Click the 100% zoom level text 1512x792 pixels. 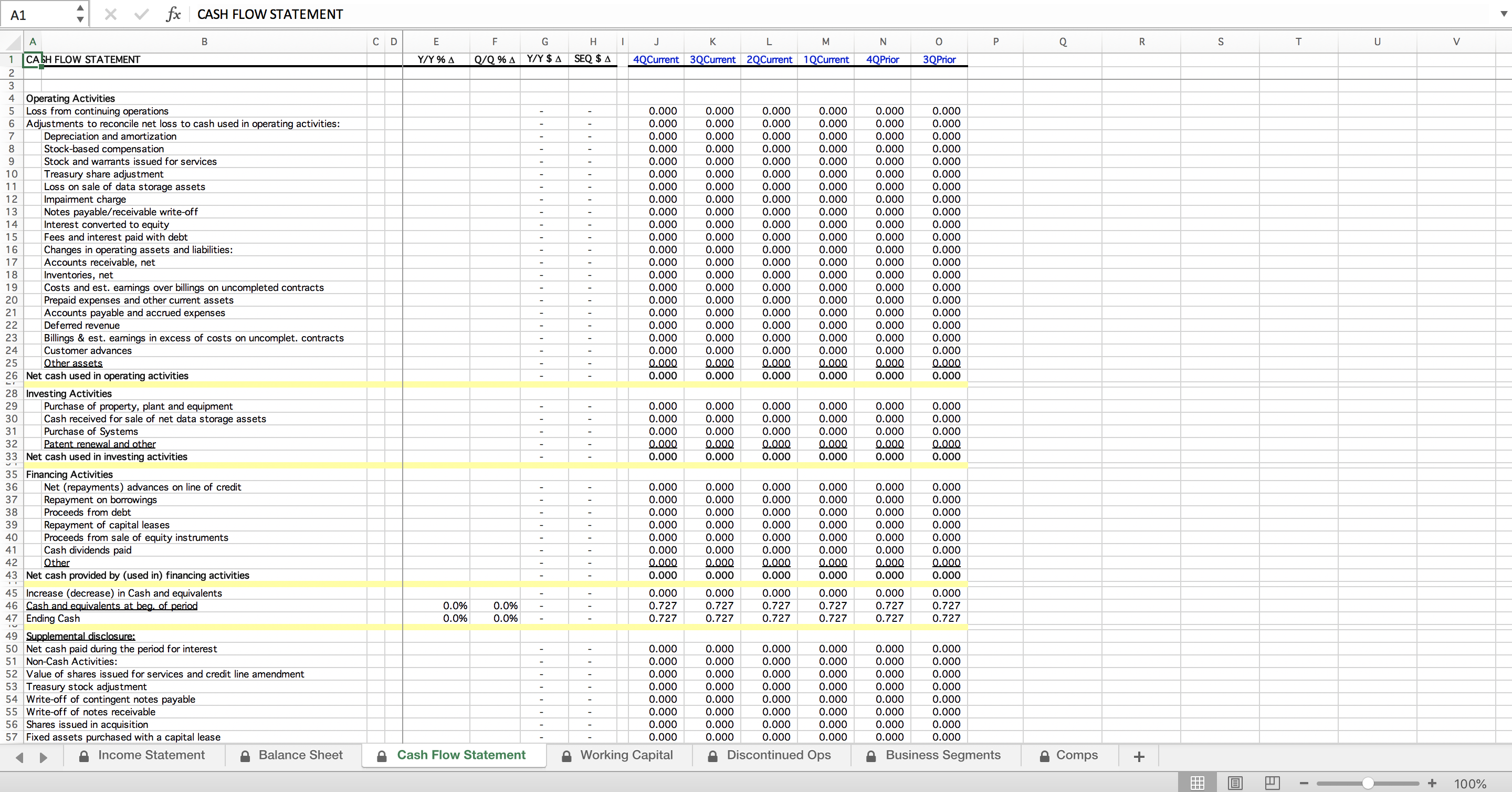click(1470, 783)
